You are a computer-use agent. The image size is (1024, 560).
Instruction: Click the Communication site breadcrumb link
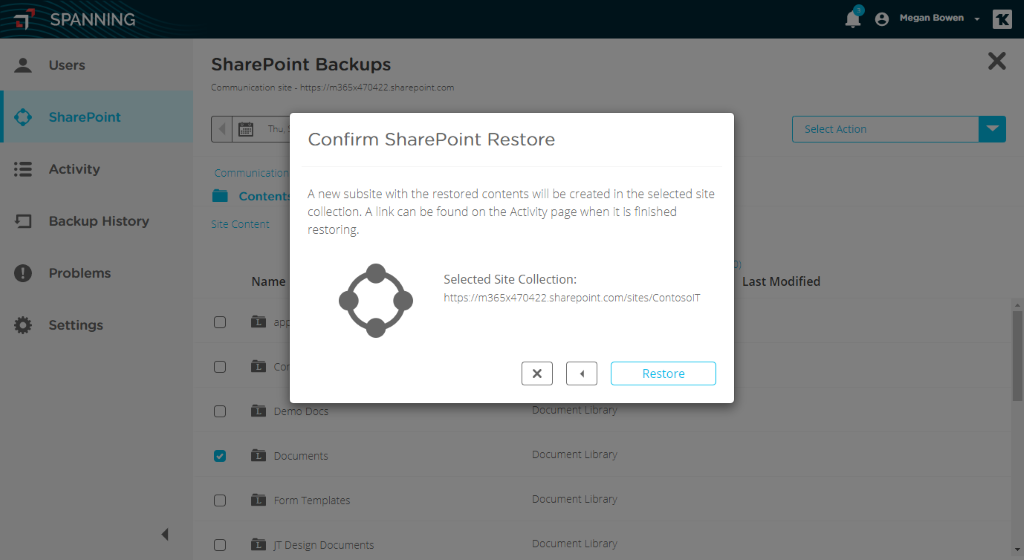(251, 173)
